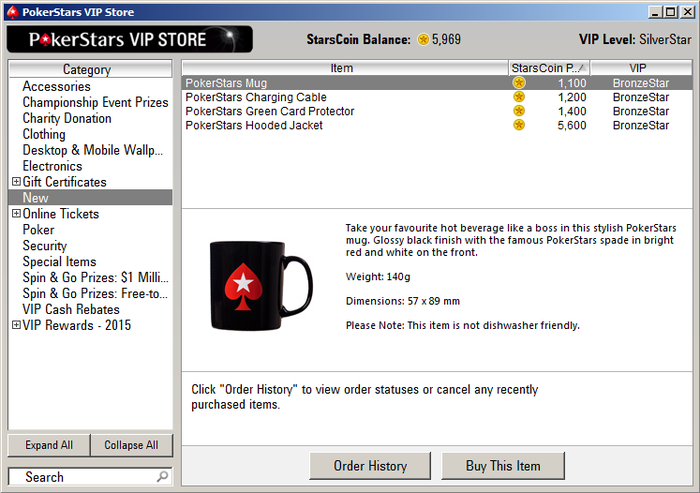The image size is (700, 493).
Task: Select the Charity Donation category
Action: 67,118
